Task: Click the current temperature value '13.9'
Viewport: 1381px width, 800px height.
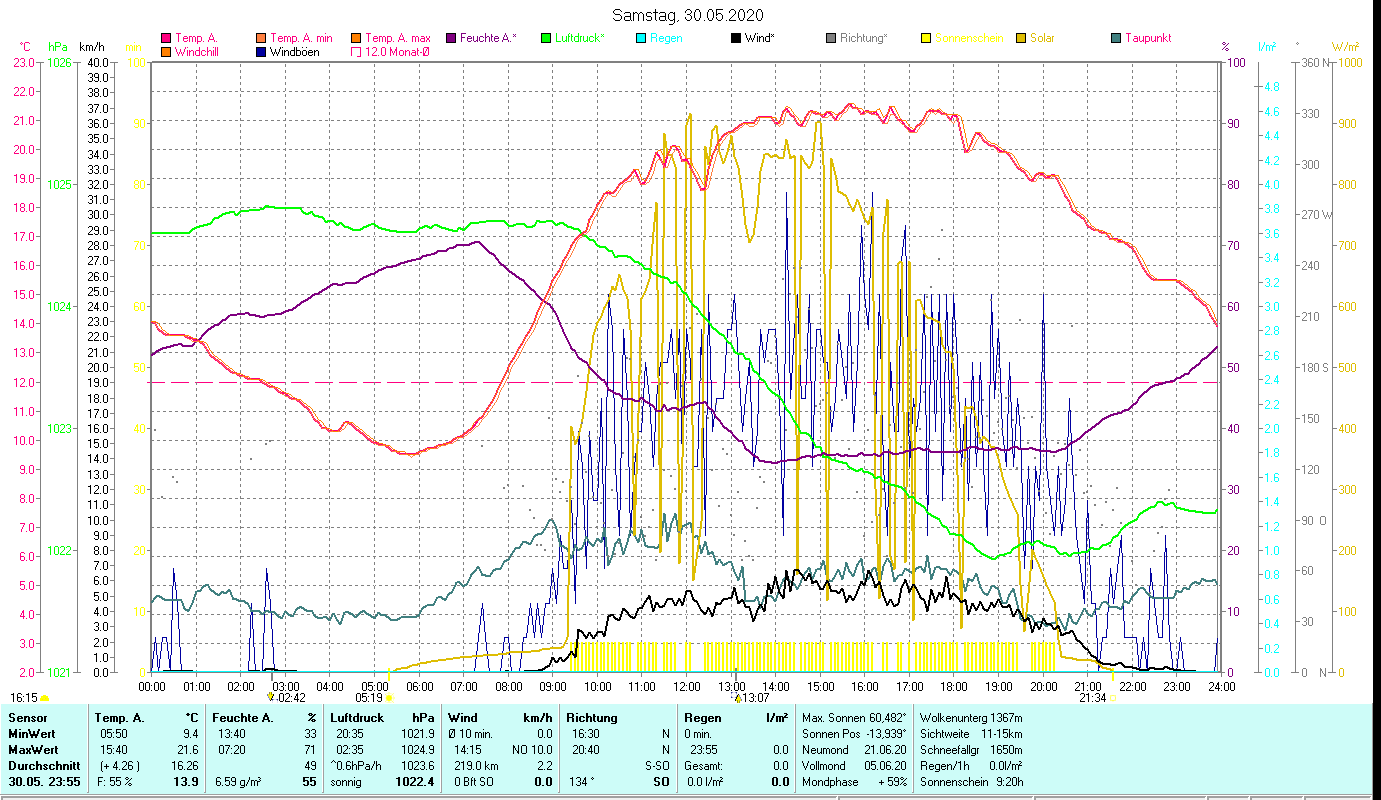Action: 186,781
